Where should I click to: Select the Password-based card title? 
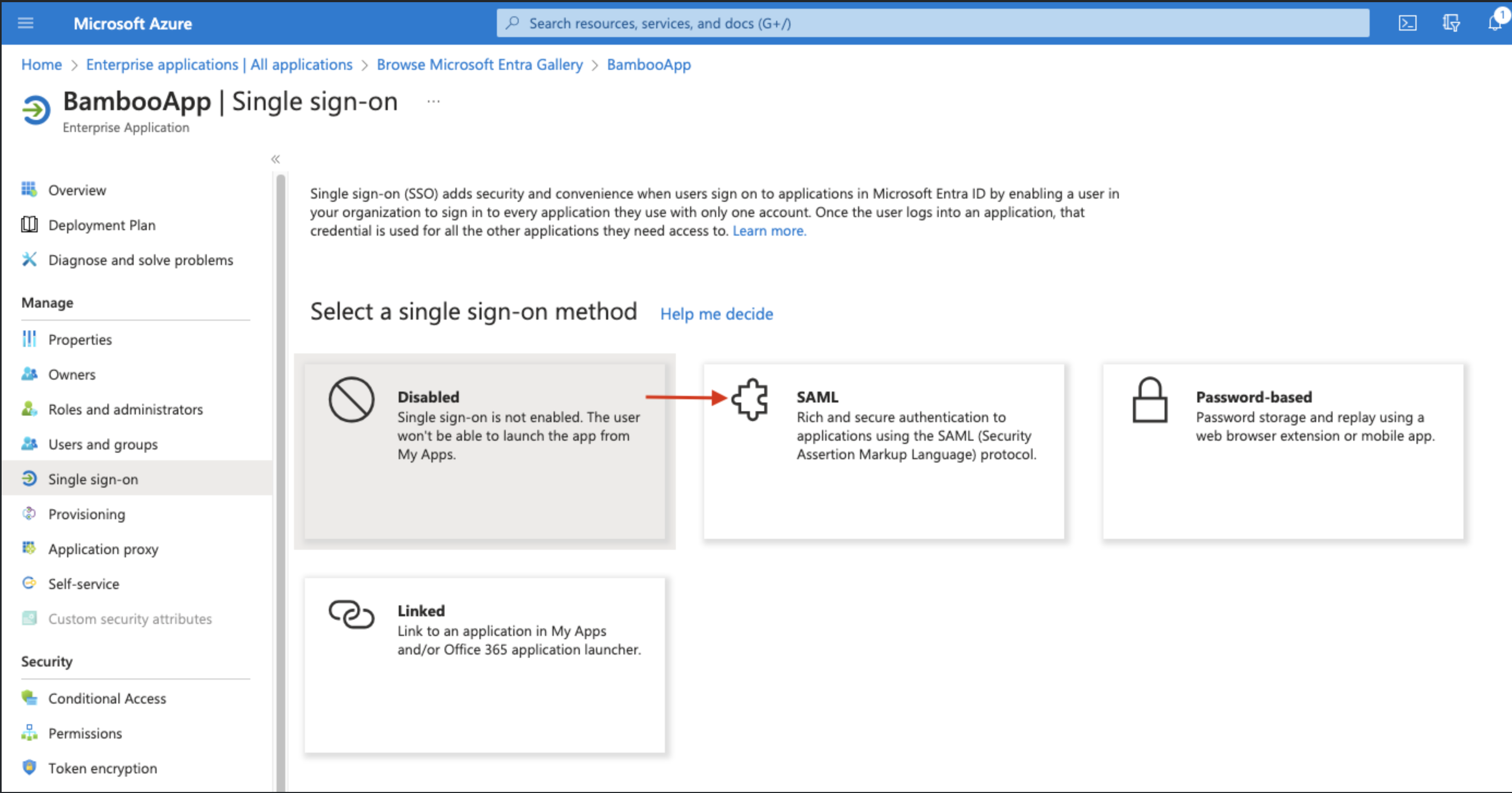(x=1254, y=397)
